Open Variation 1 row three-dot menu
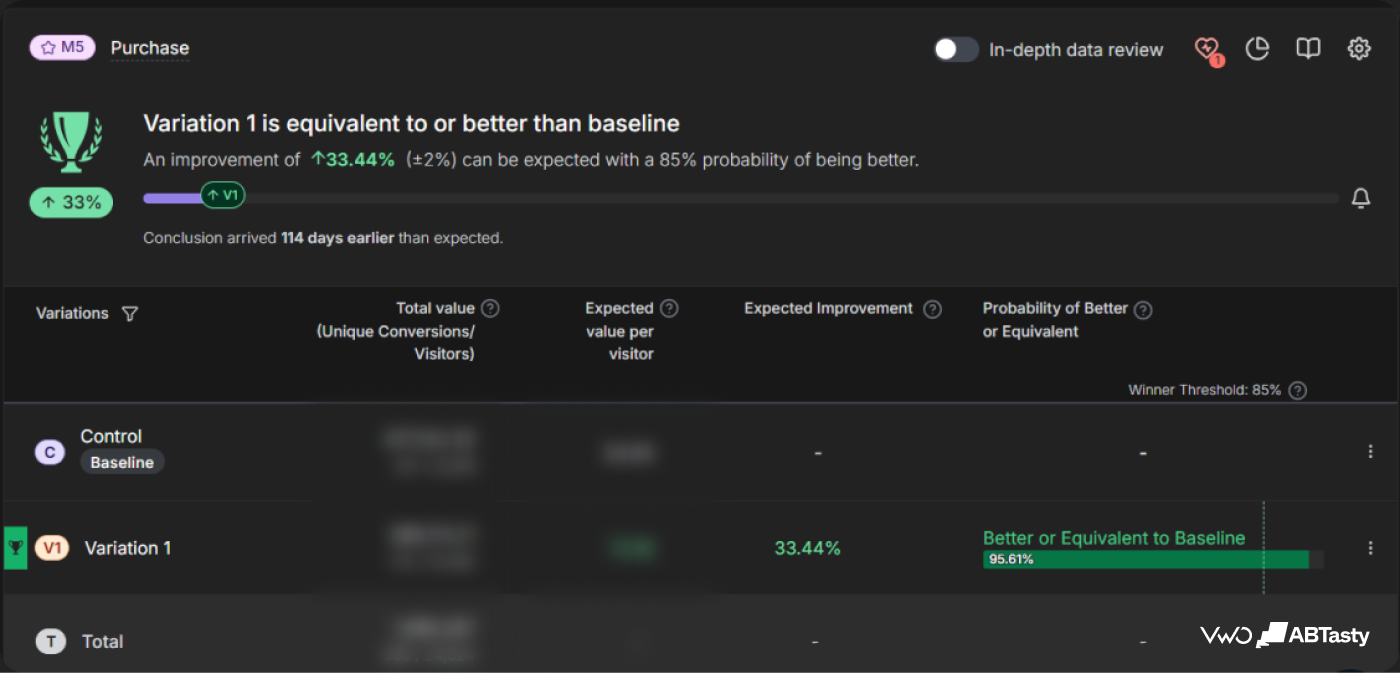Image resolution: width=1400 pixels, height=673 pixels. coord(1370,548)
